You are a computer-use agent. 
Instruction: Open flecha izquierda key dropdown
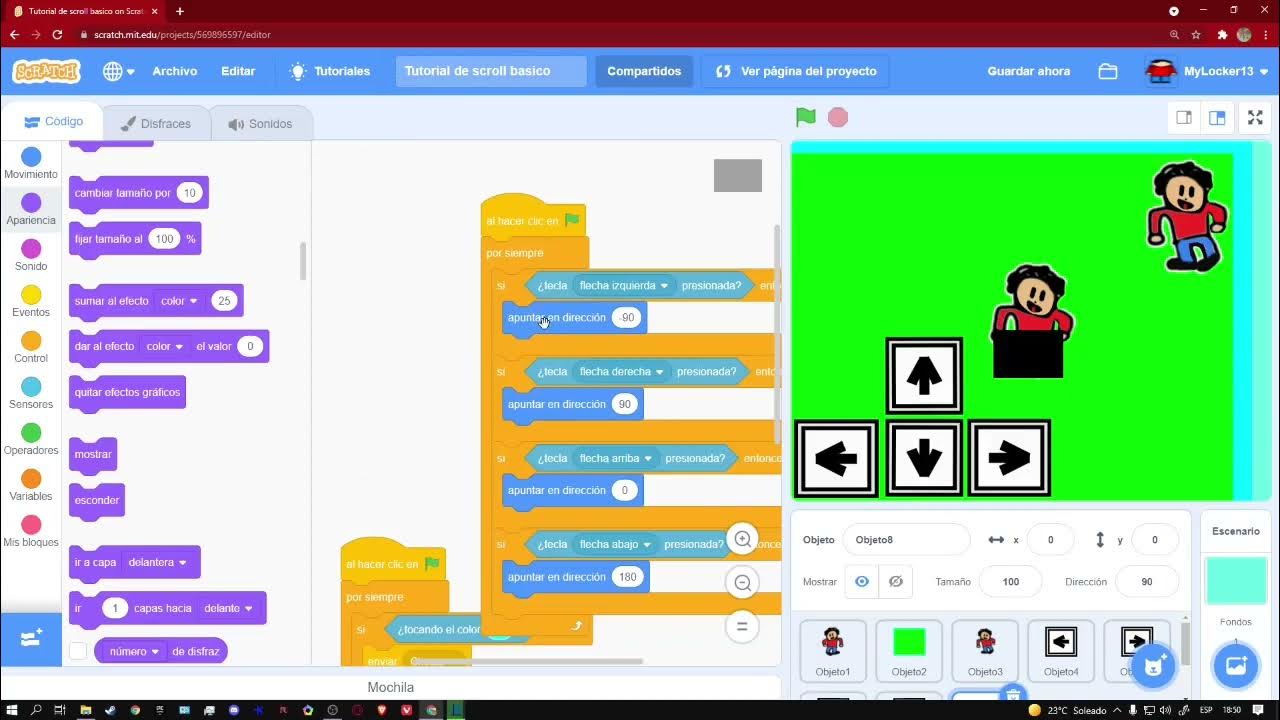pos(624,285)
